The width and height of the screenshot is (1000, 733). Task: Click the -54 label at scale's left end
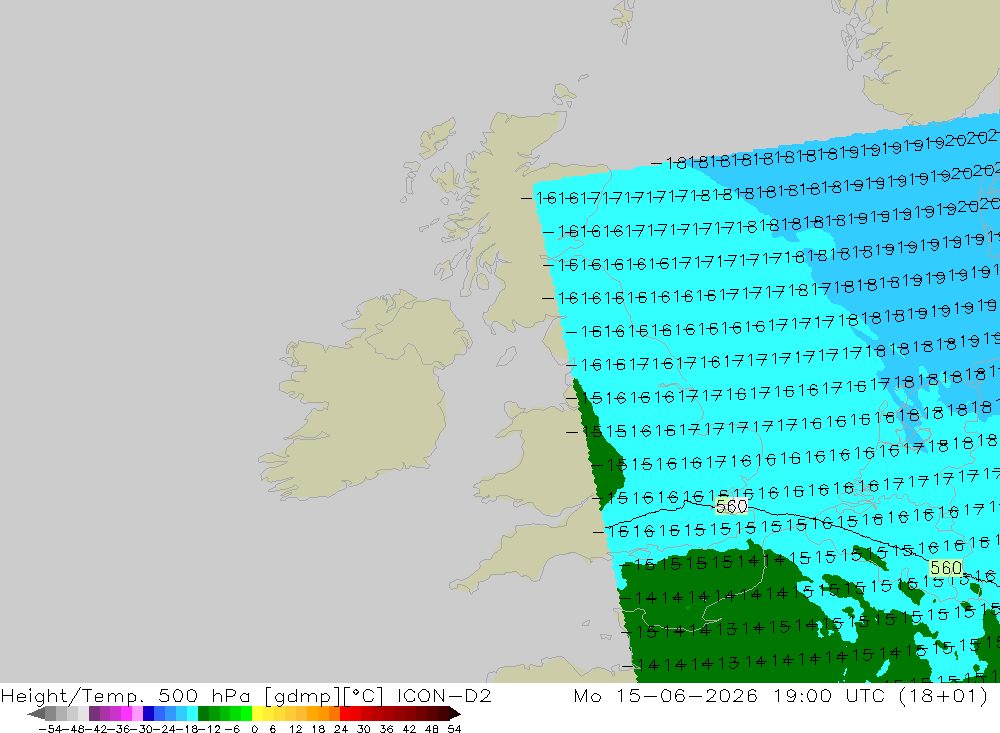[50, 729]
